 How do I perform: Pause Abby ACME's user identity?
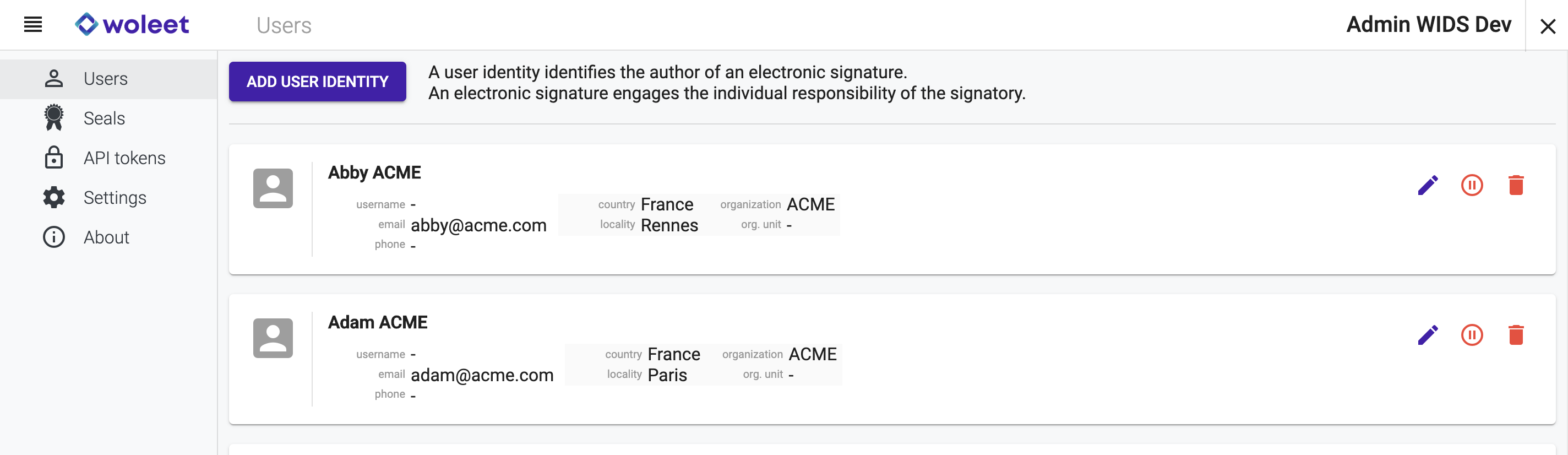1472,185
